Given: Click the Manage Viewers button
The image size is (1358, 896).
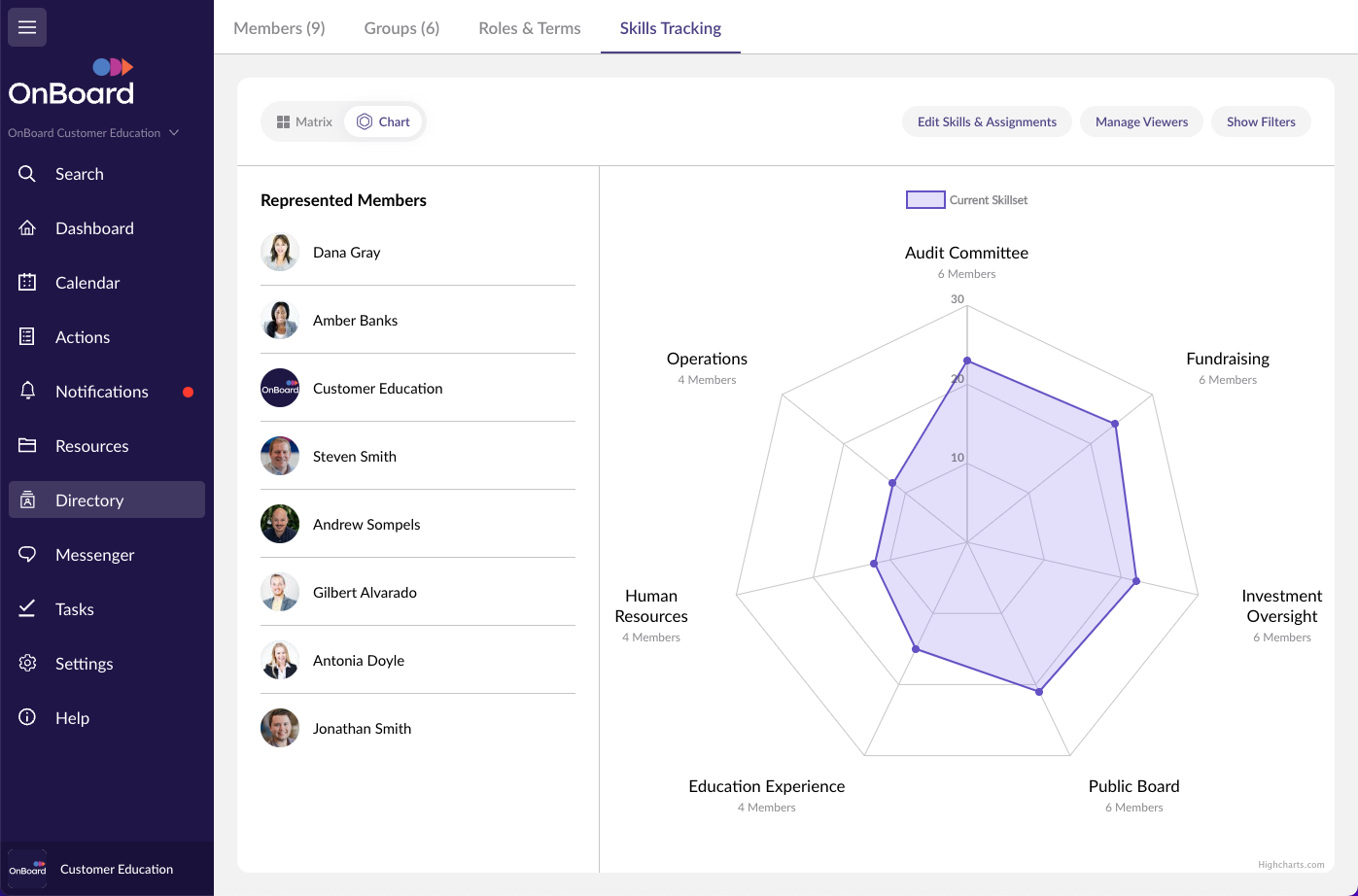Looking at the screenshot, I should (1141, 122).
